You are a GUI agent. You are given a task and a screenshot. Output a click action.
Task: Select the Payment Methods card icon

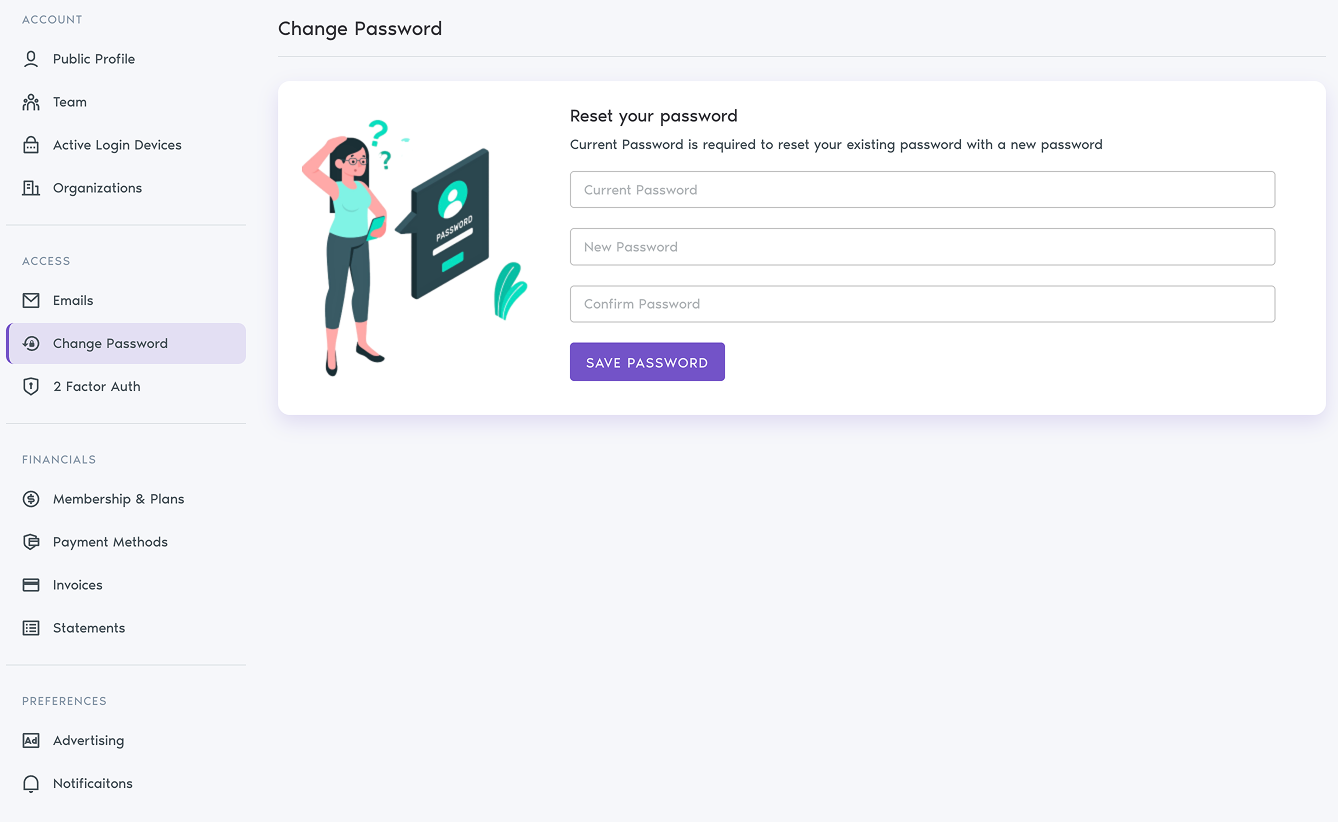point(30,541)
